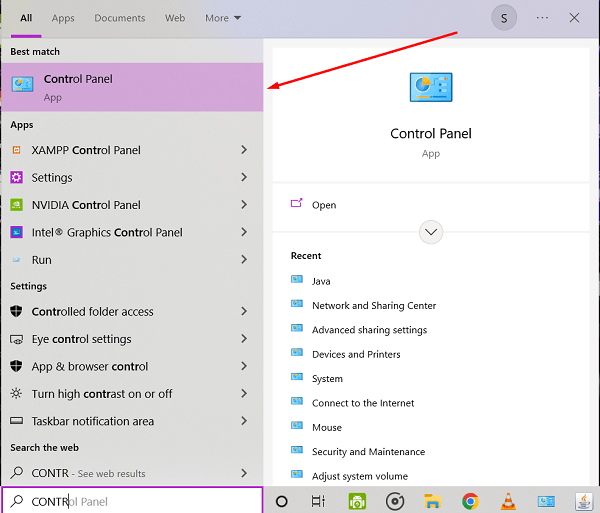Click the Java recent item icon

[x=297, y=279]
